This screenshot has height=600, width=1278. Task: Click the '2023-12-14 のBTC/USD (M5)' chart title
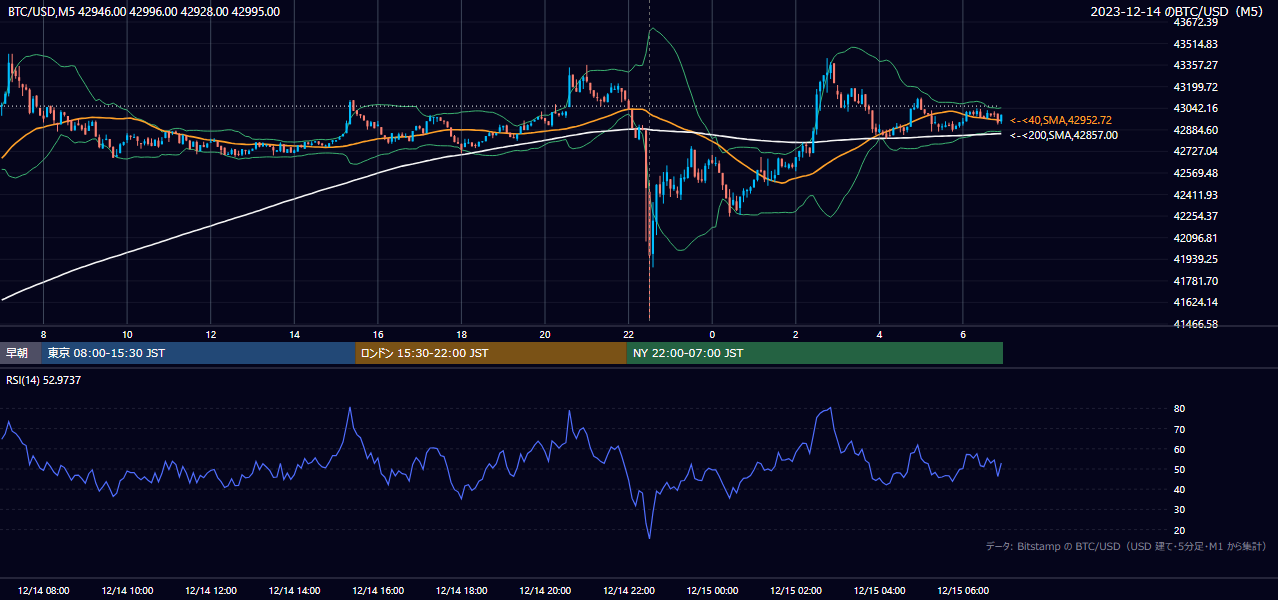[x=1179, y=12]
